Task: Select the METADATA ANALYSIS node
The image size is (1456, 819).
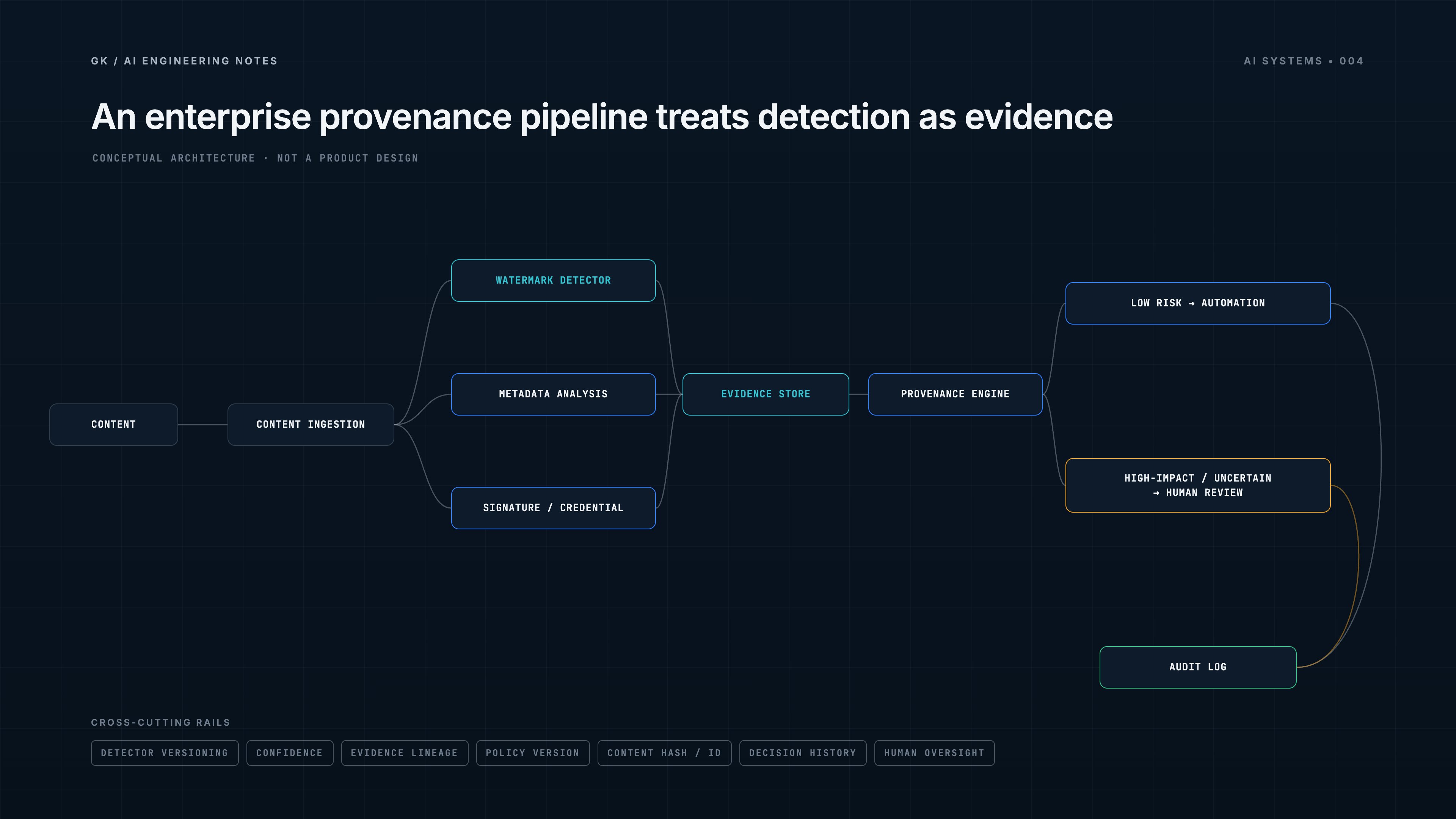Action: pyautogui.click(x=553, y=394)
